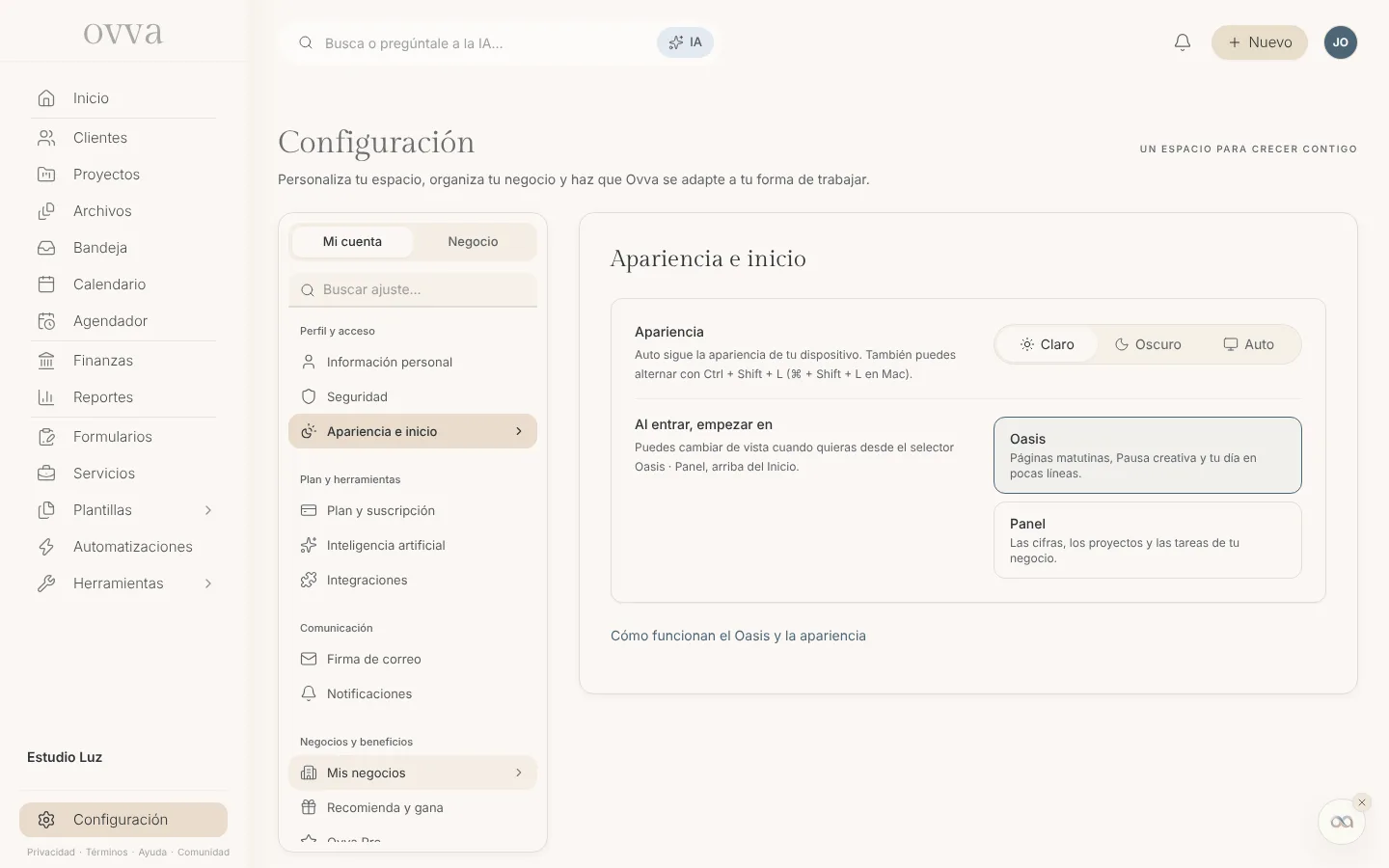Switch to Mi cuenta tab

click(352, 242)
